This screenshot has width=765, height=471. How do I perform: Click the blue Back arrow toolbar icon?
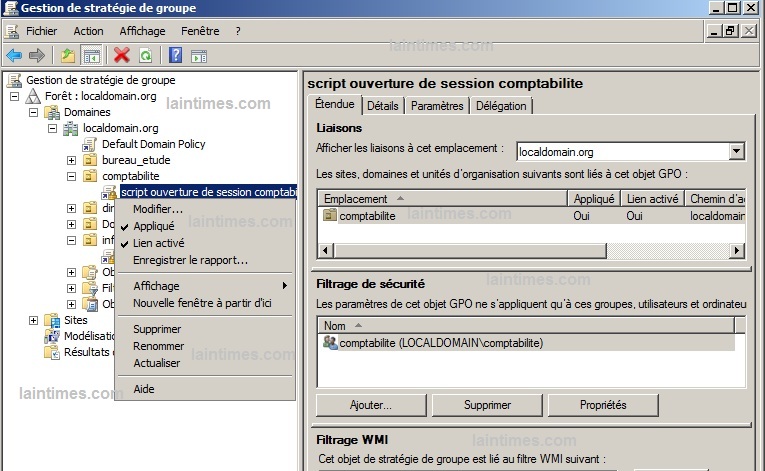click(x=13, y=55)
